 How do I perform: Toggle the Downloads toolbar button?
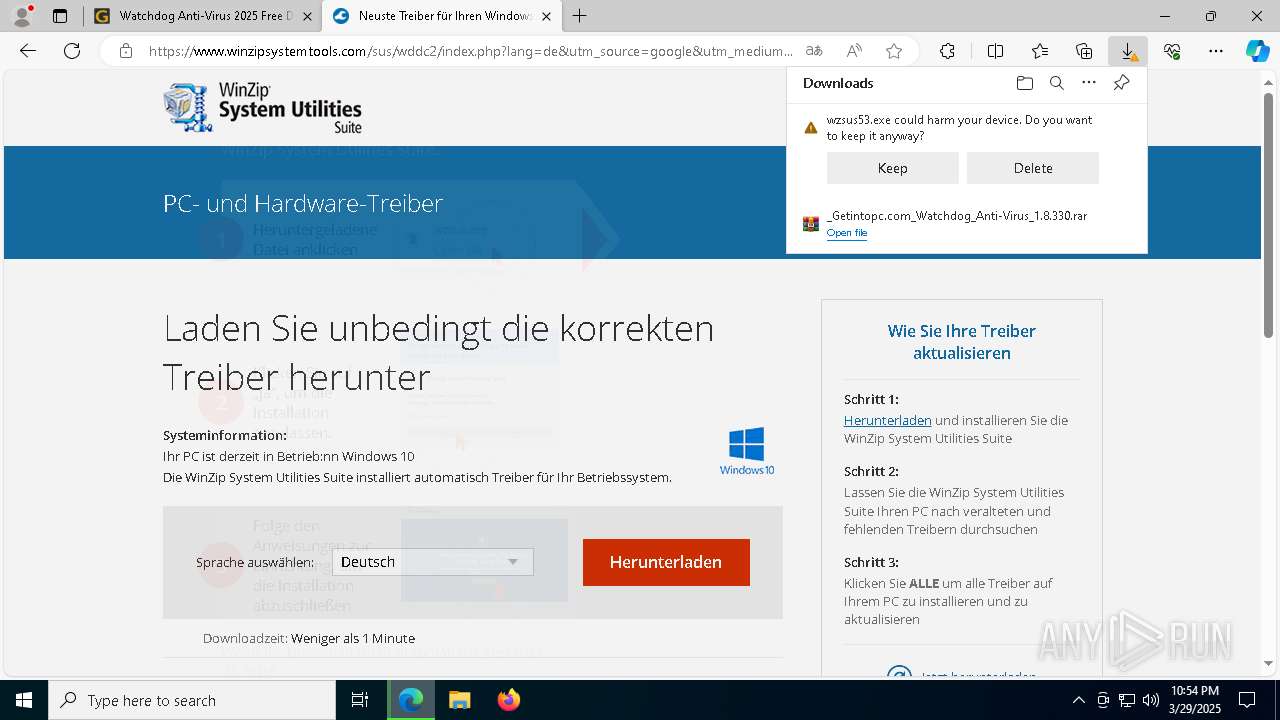[1128, 51]
